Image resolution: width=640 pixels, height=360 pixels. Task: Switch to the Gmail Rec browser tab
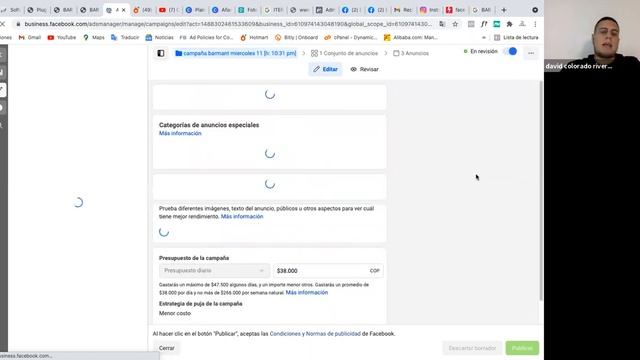coord(402,10)
